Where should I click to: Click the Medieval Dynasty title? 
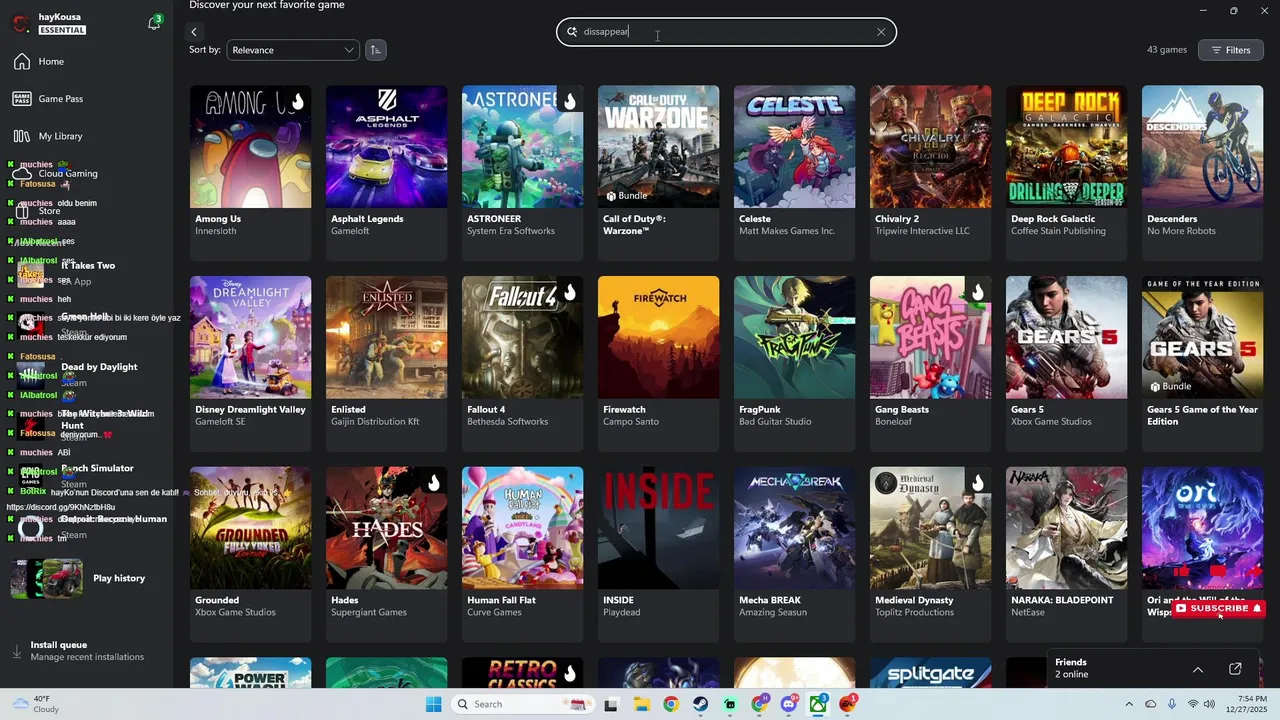(x=914, y=601)
